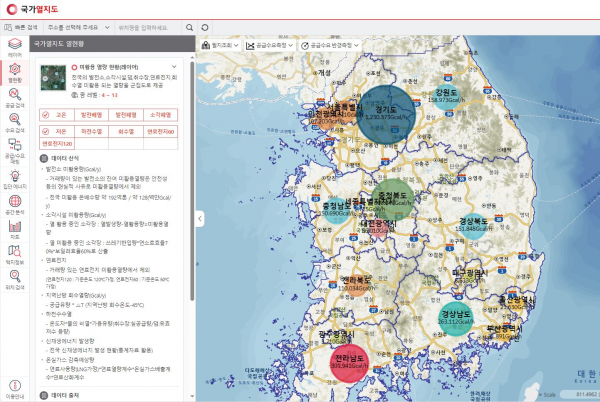600x402 pixels.
Task: Click the refresh icon next to search
Action: pos(205,27)
